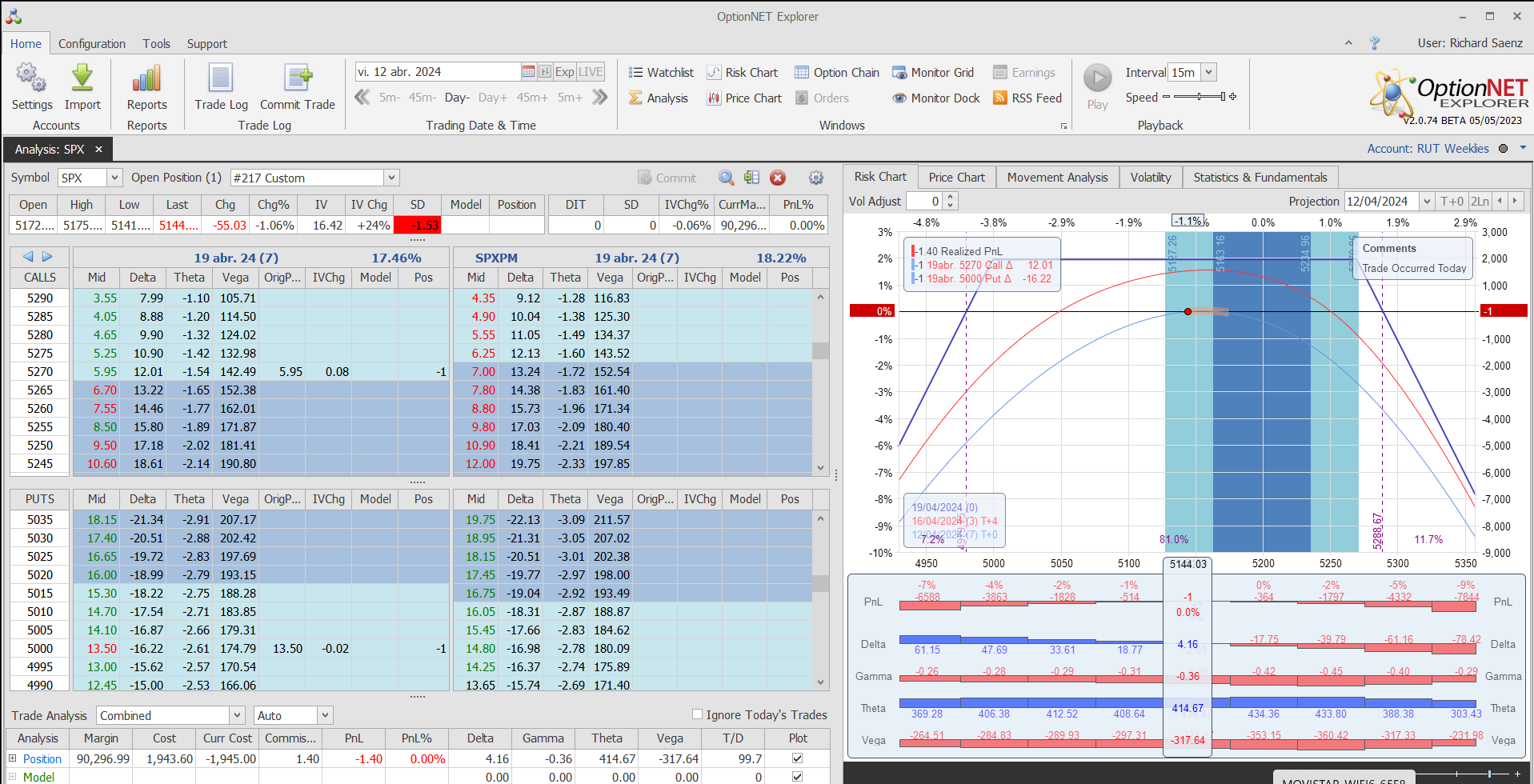Open the RSS Feed window
This screenshot has width=1534, height=784.
pyautogui.click(x=1027, y=98)
